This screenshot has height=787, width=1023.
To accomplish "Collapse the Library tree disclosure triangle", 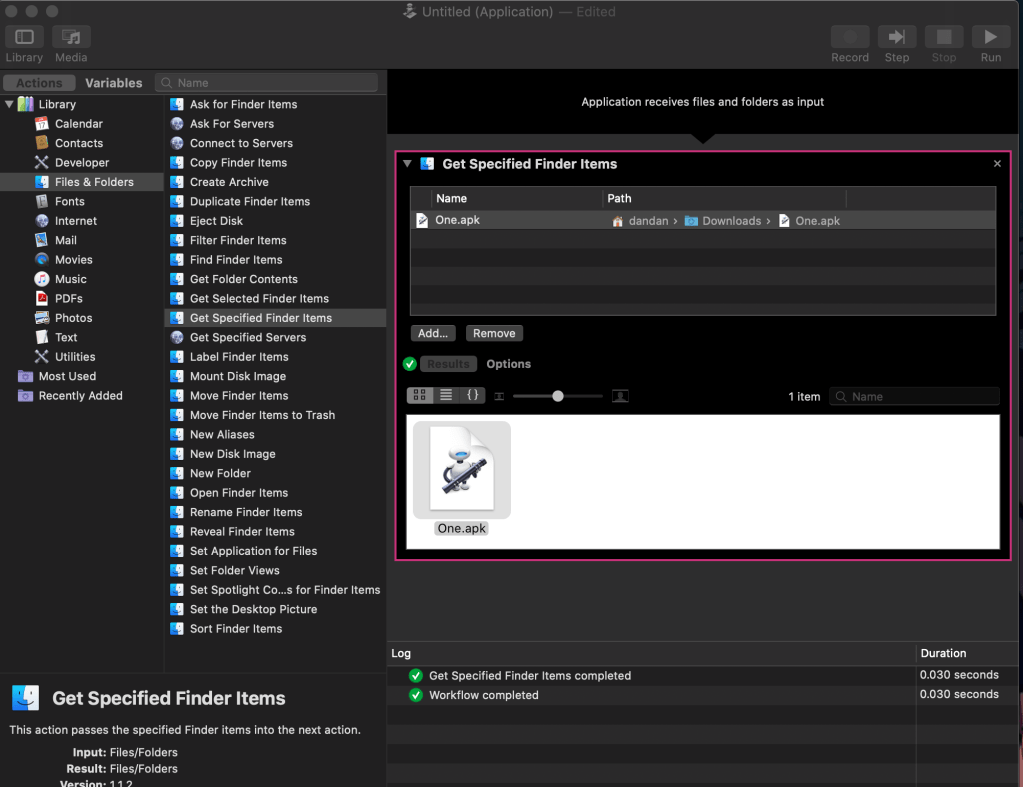I will [9, 104].
